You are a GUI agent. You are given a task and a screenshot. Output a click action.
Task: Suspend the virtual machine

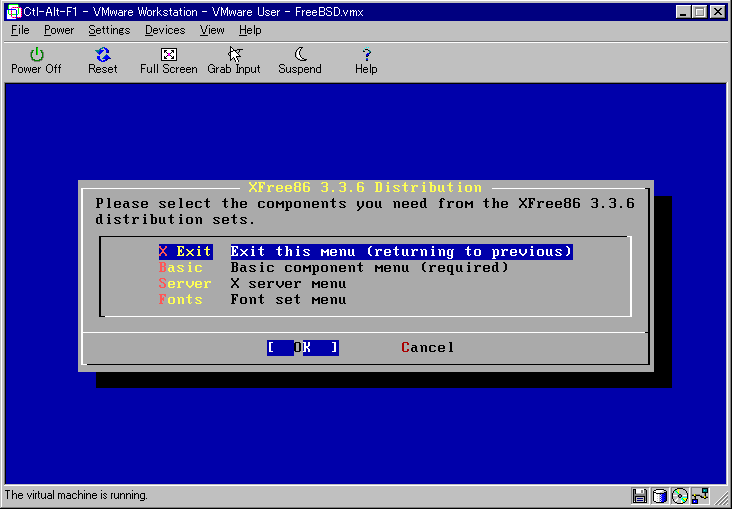pos(300,61)
